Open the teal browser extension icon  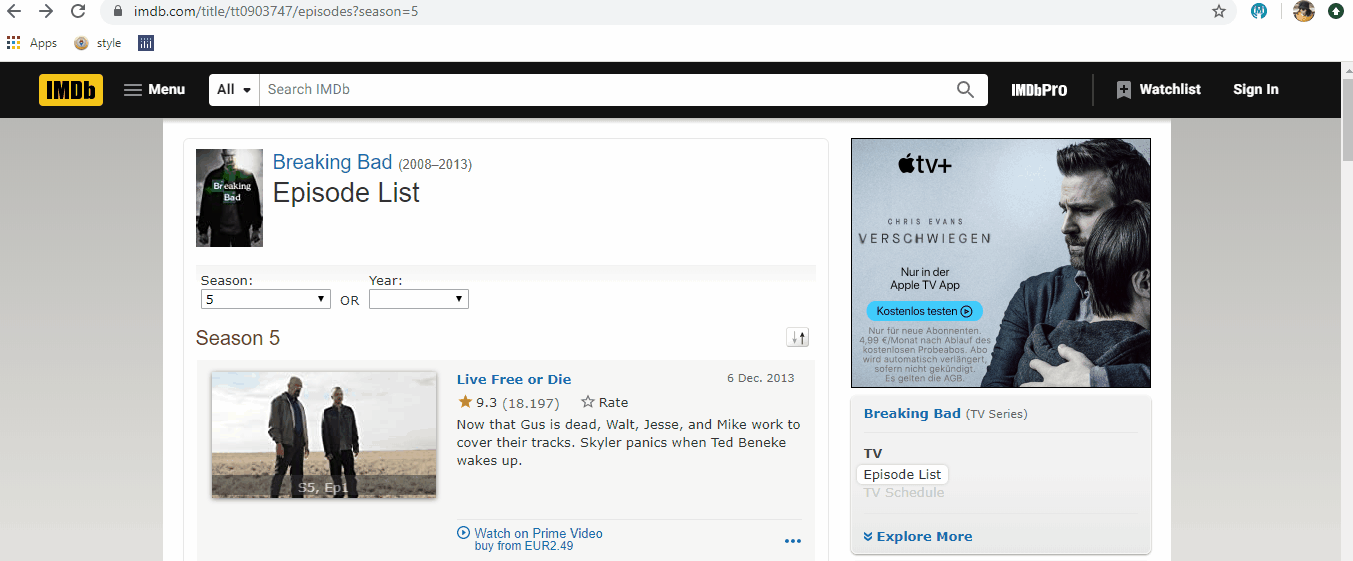1259,11
